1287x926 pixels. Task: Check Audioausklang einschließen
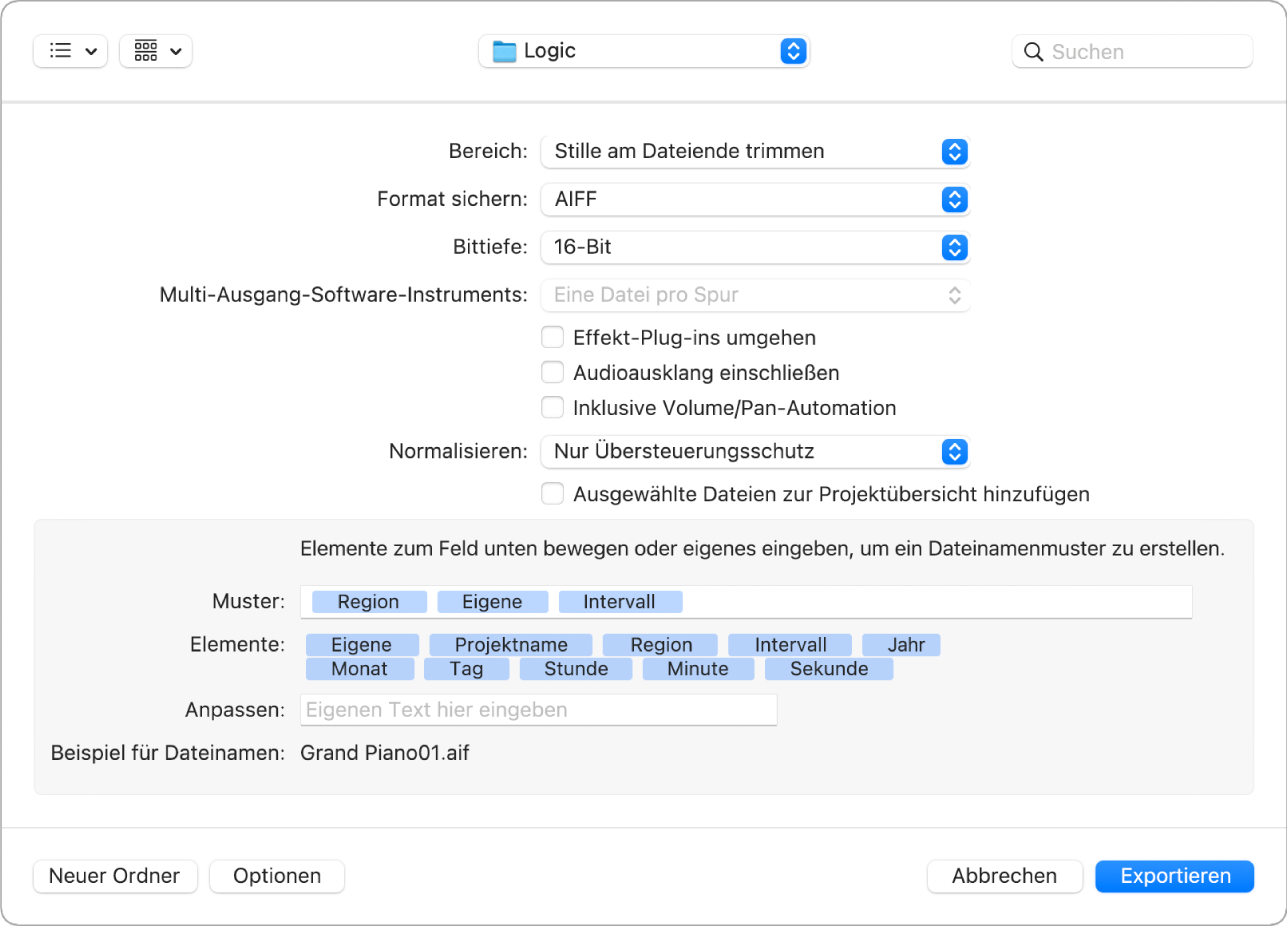click(552, 372)
